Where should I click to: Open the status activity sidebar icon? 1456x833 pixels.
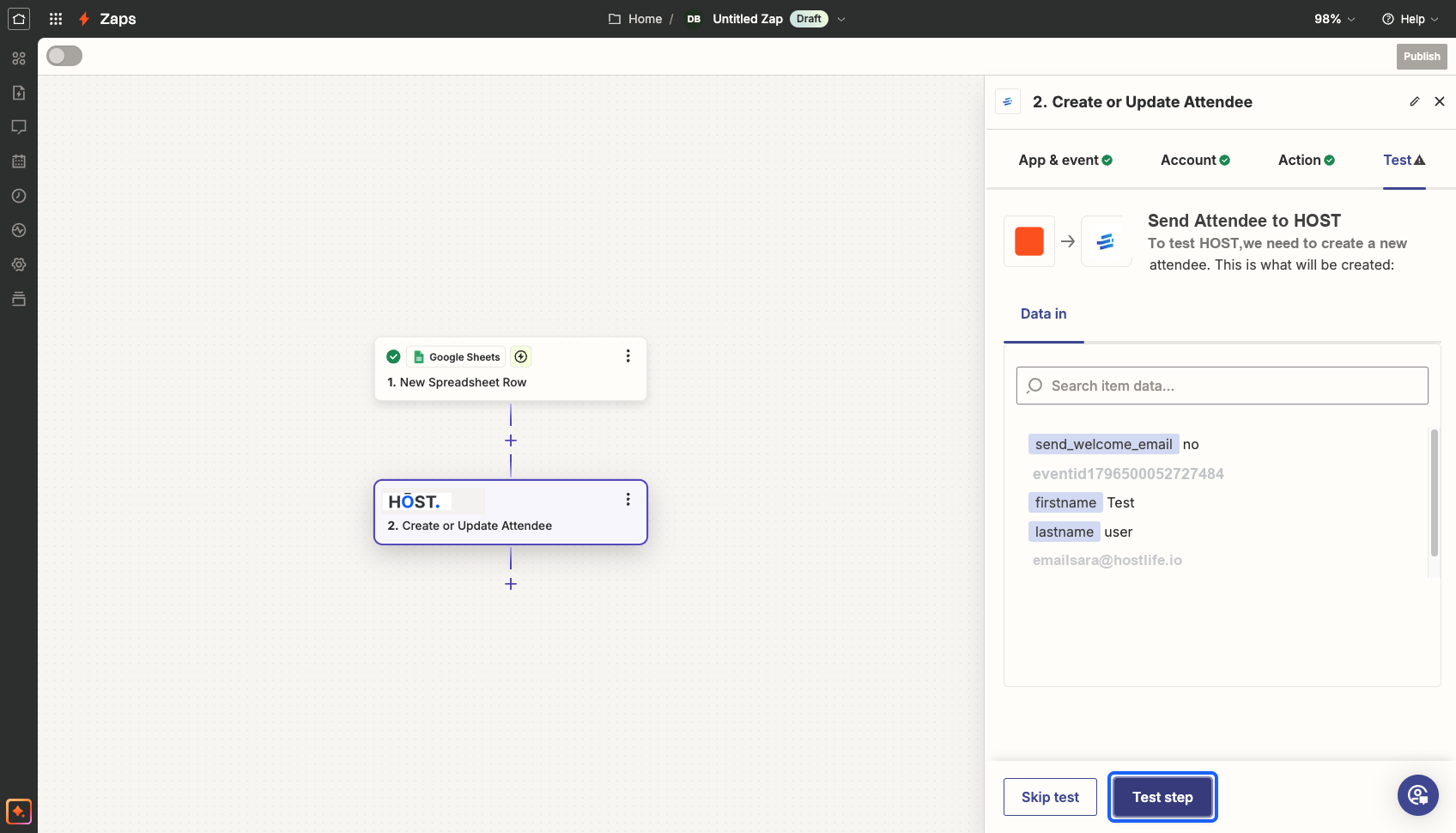tap(19, 230)
